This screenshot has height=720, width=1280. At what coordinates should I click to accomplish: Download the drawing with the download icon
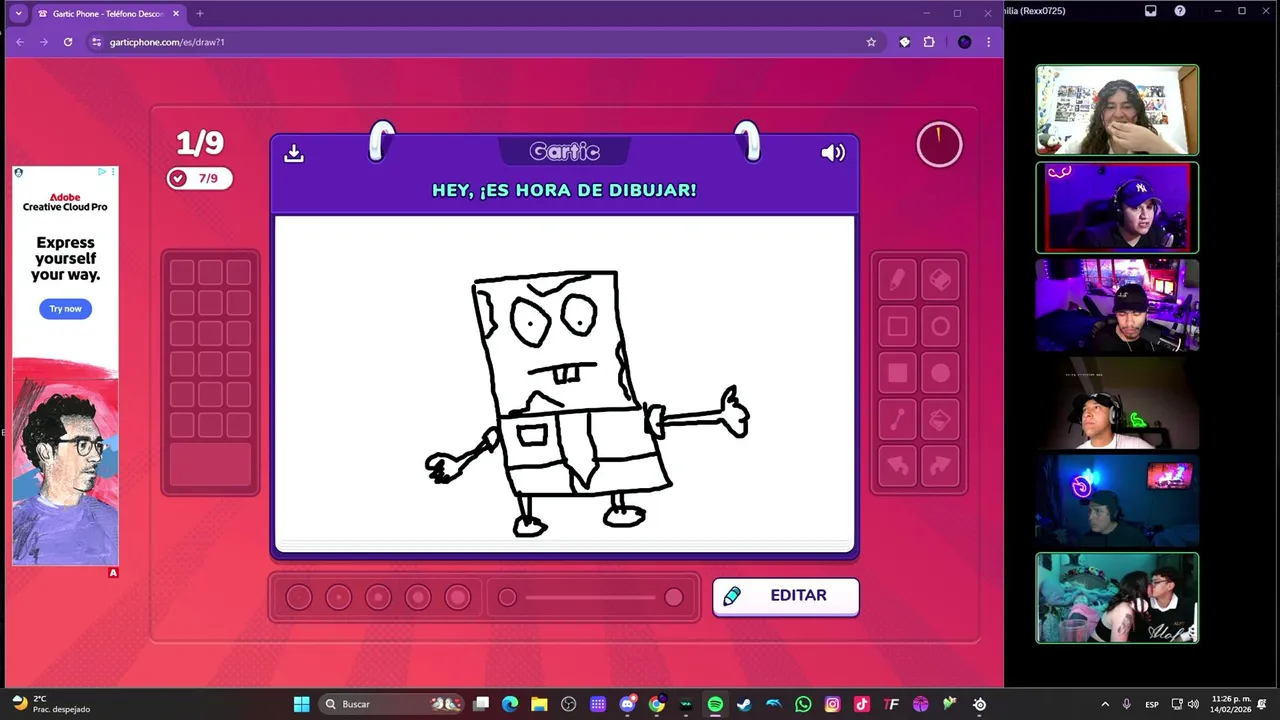294,152
